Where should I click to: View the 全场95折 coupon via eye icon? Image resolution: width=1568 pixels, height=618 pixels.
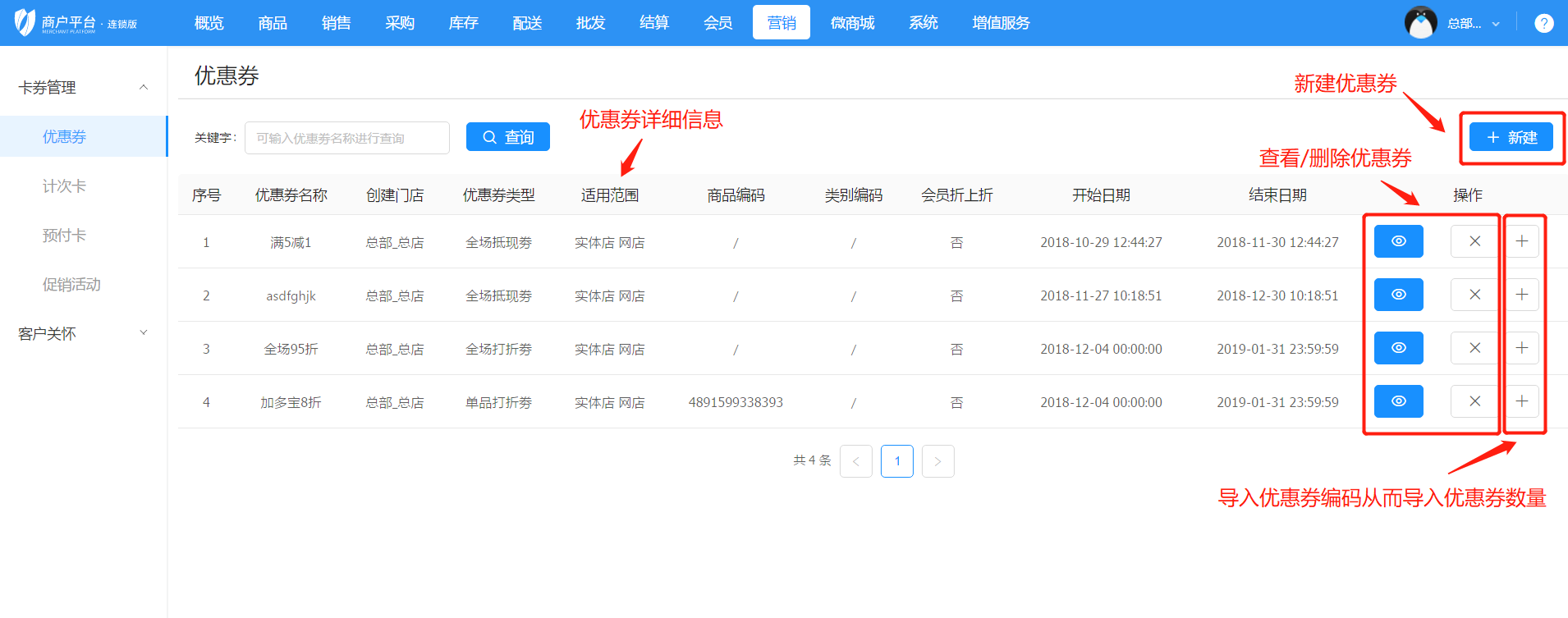(1398, 348)
